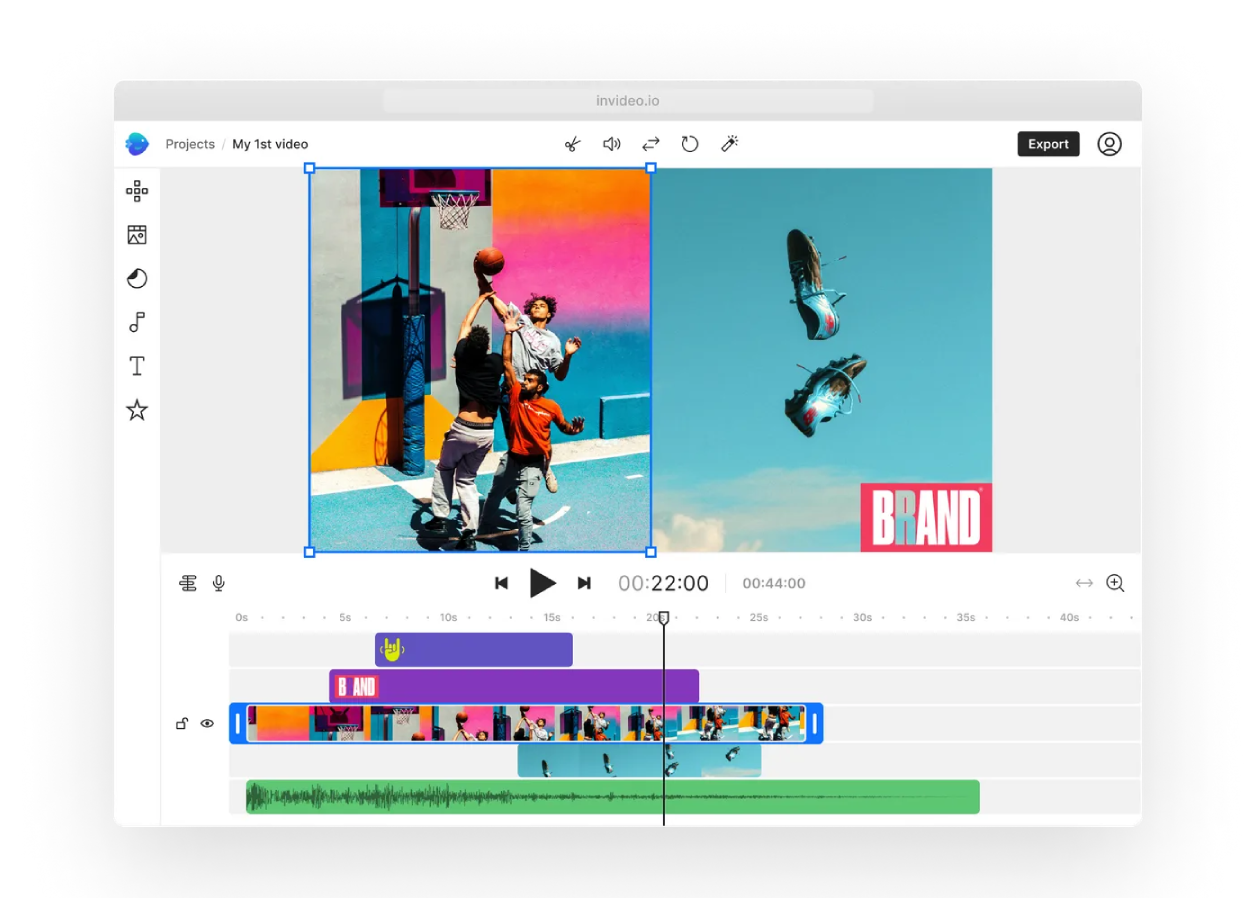The height and width of the screenshot is (898, 1260).
Task: Open the media image icon in sidebar
Action: point(137,235)
